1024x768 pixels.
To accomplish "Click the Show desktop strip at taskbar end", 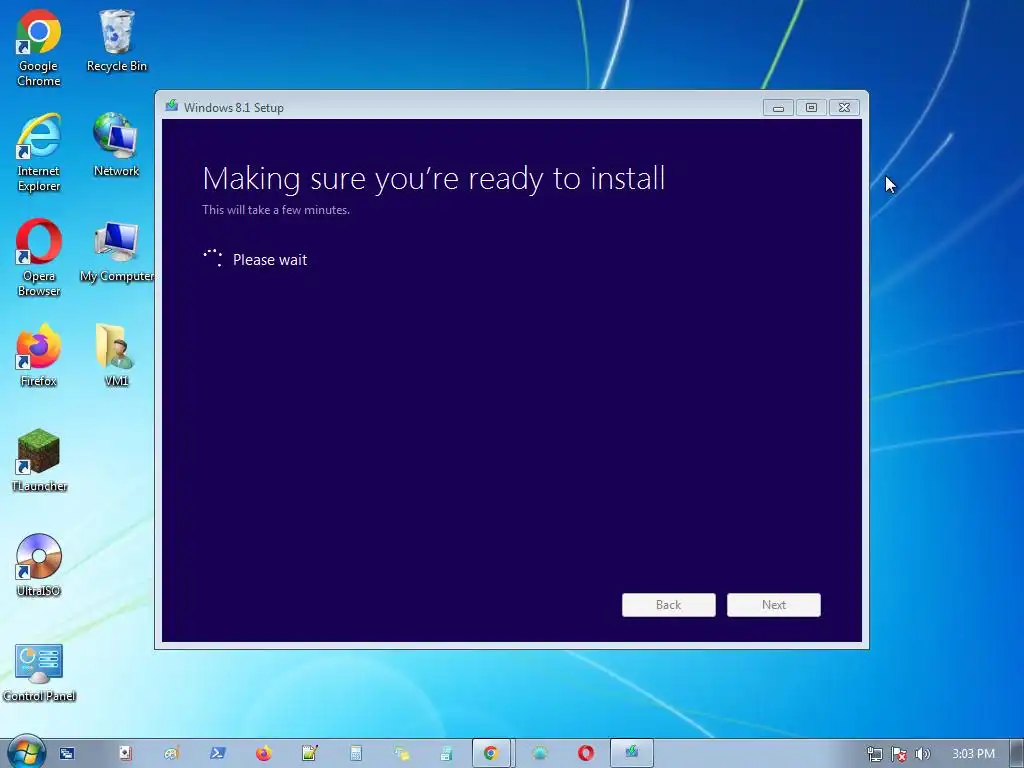I will 1017,754.
